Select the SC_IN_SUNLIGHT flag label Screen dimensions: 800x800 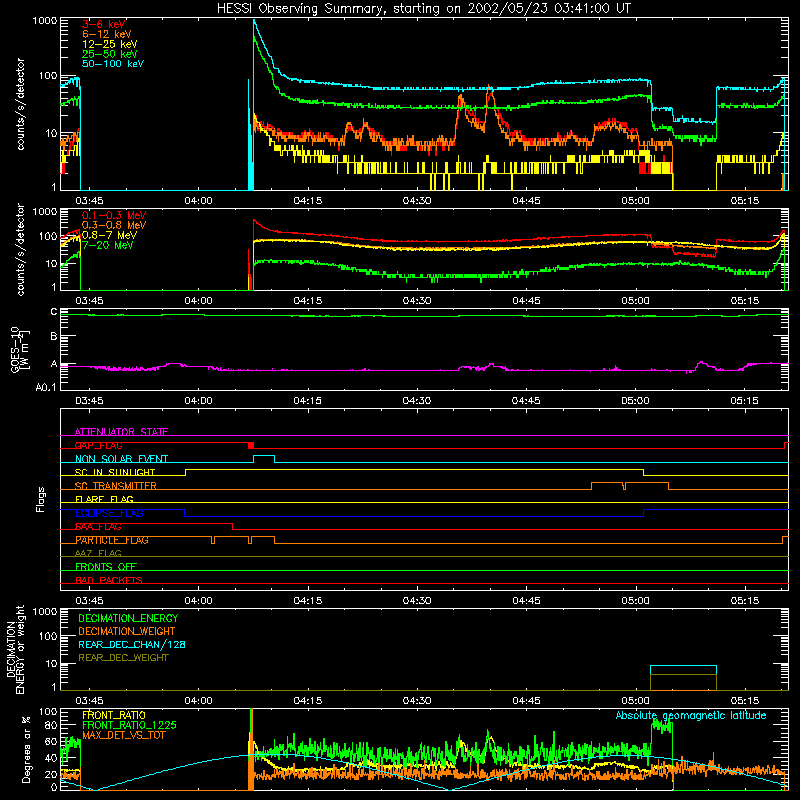coord(115,472)
